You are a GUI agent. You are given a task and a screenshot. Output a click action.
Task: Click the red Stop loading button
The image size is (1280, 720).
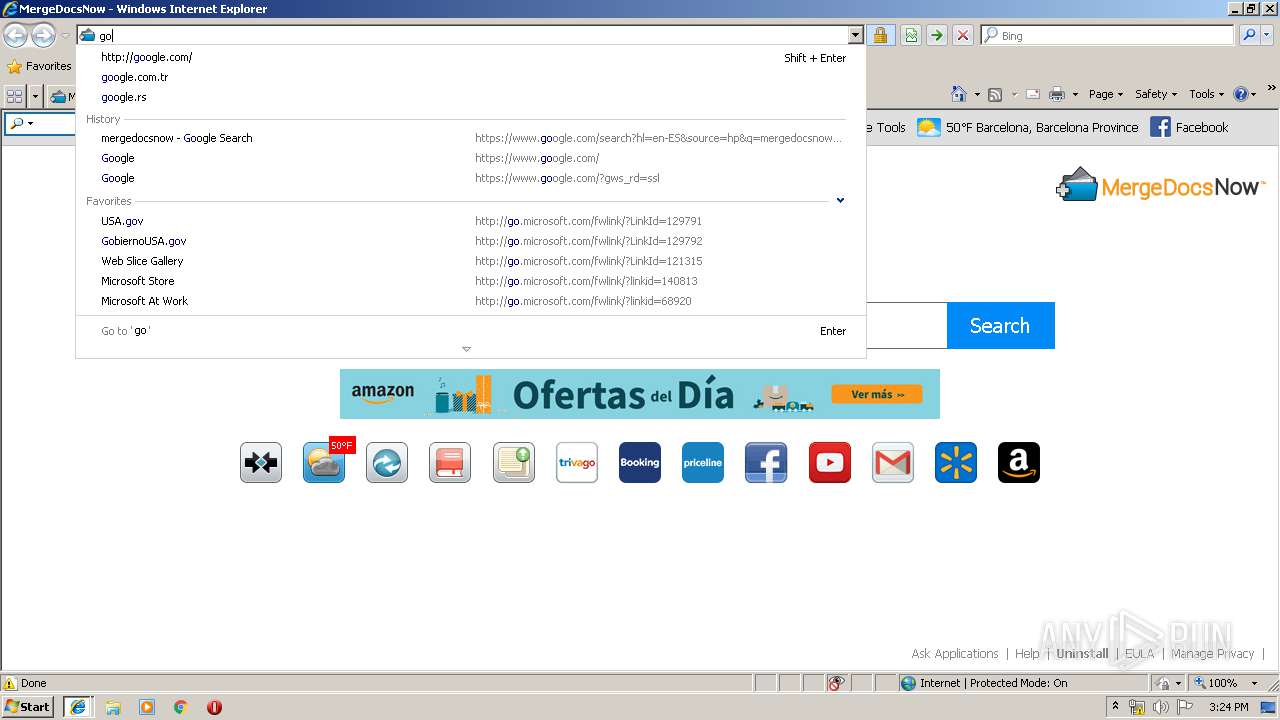pyautogui.click(x=963, y=35)
